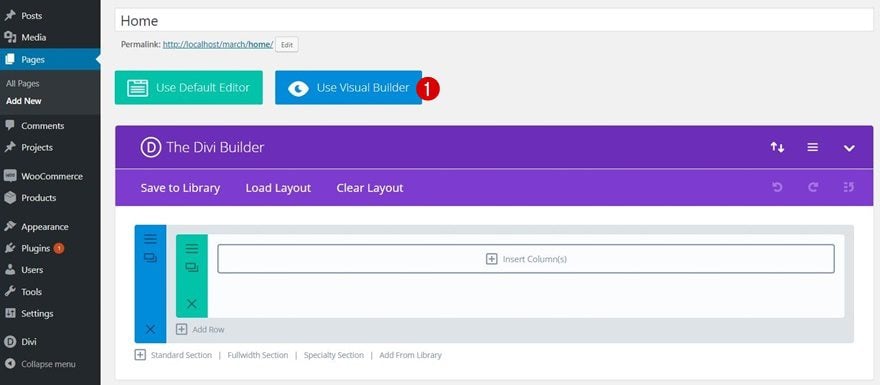880x385 pixels.
Task: Clone the blue section with duplicate icon
Action: tap(150, 258)
